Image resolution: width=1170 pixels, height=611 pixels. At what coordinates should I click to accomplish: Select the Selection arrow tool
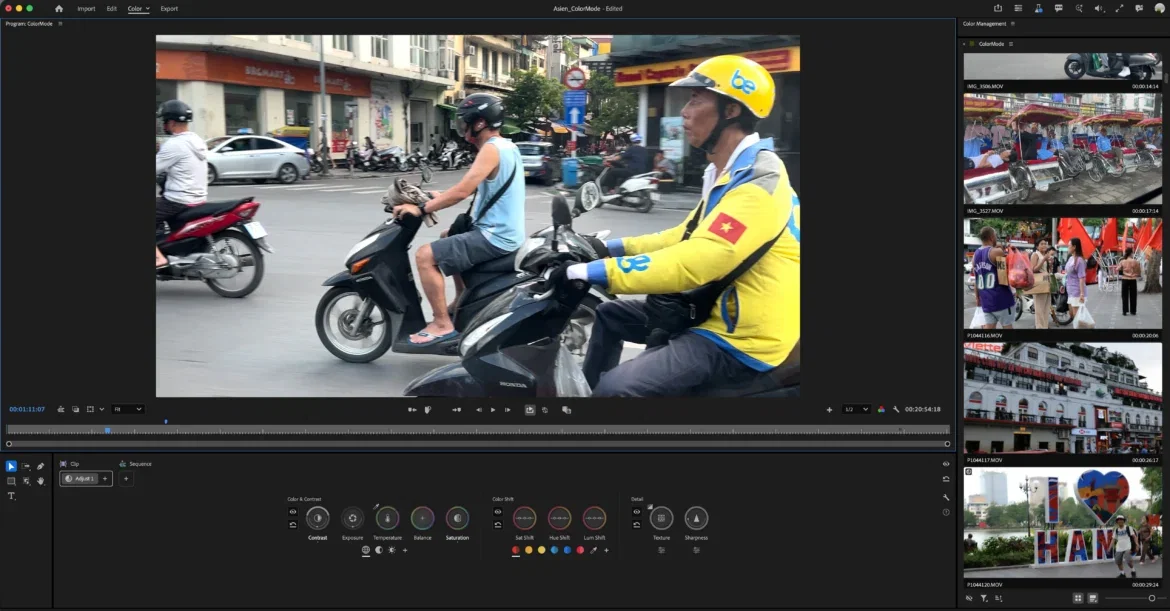[x=11, y=466]
